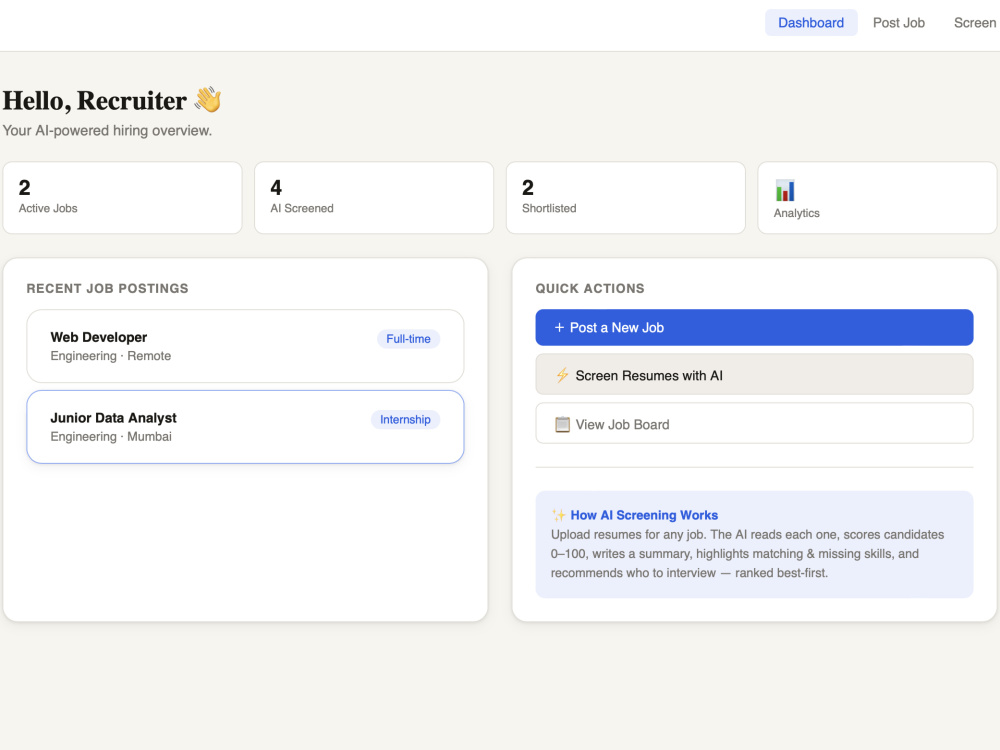Click the sparkles icon by How AI Screening Works
The width and height of the screenshot is (1000, 750).
(559, 515)
